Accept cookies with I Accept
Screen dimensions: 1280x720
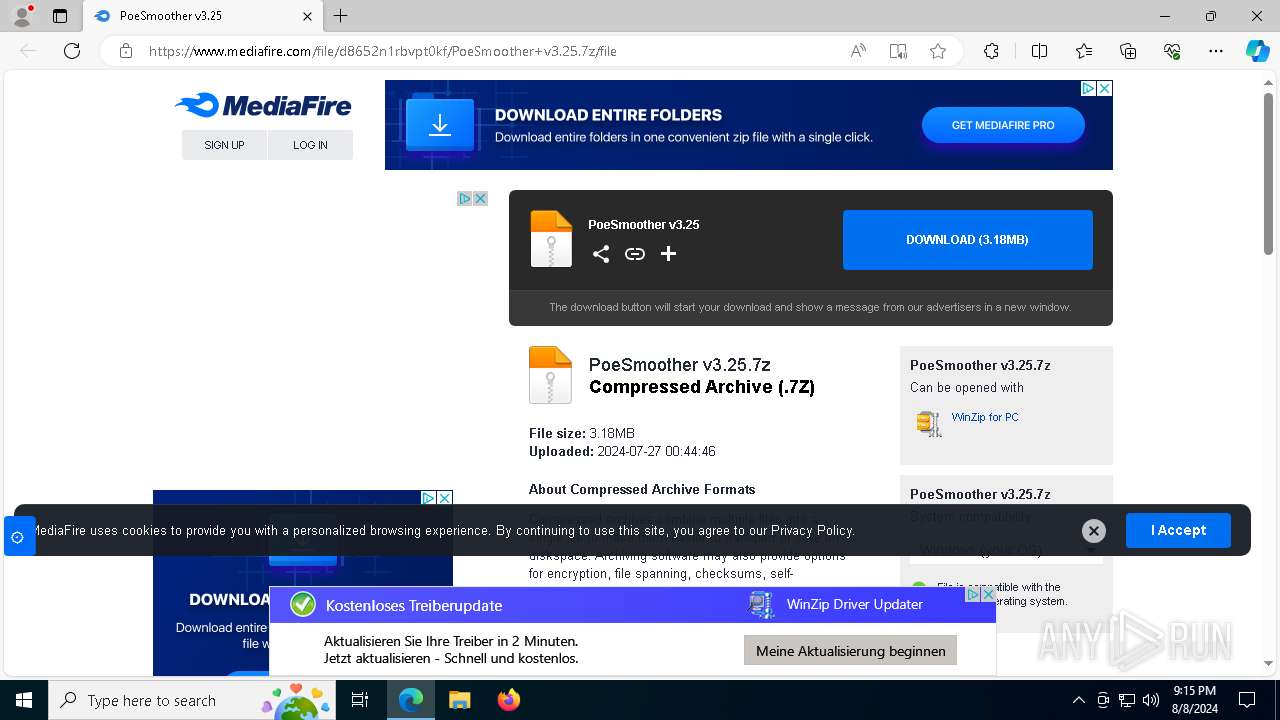[x=1178, y=530]
